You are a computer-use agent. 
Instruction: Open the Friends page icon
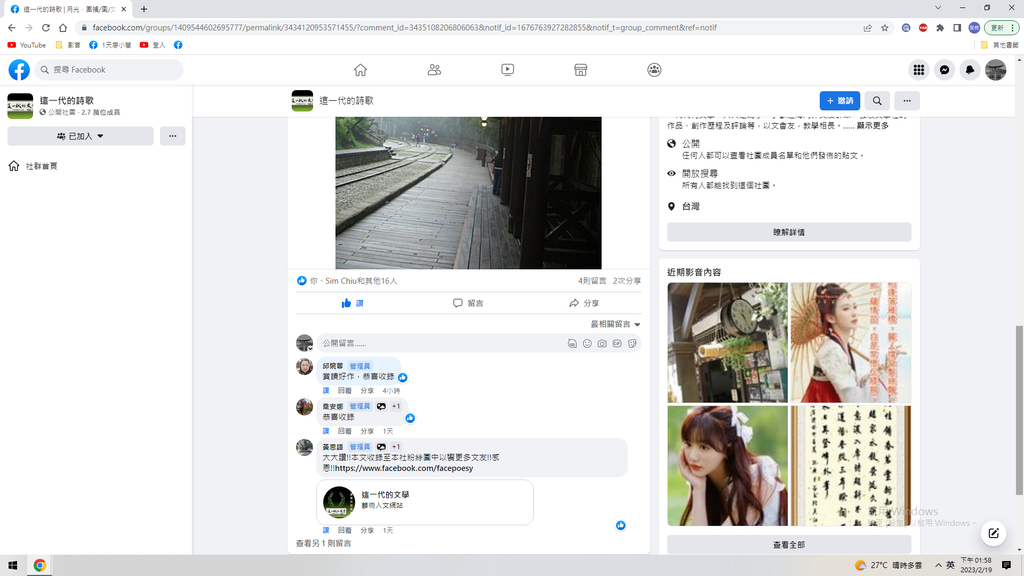pyautogui.click(x=434, y=70)
